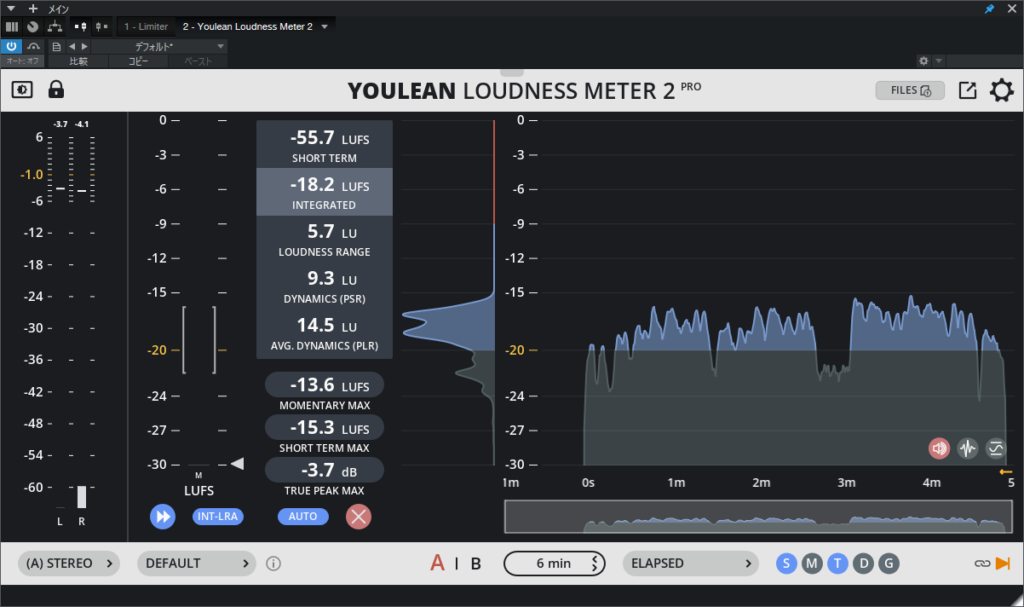The height and width of the screenshot is (607, 1024).
Task: Open the ELAPSED time mode selector
Action: pos(690,563)
